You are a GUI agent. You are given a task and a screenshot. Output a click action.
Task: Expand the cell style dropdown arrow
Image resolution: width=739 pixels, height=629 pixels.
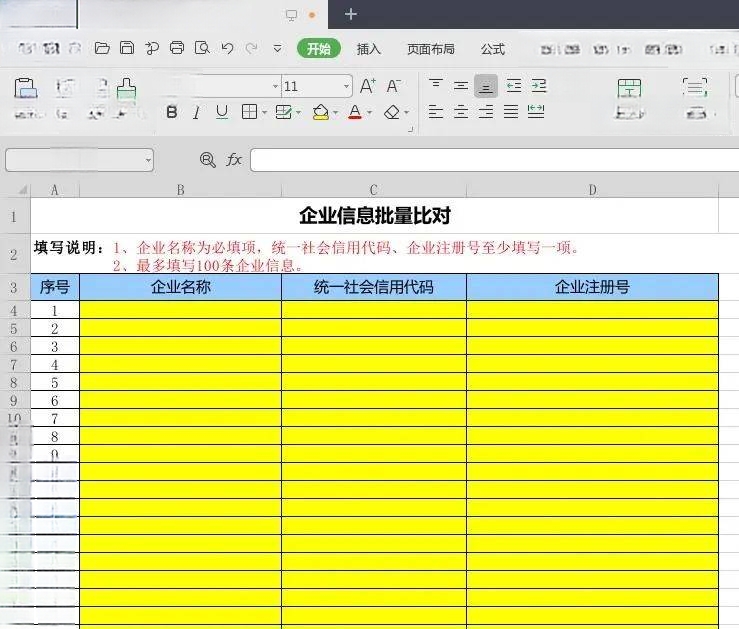(299, 112)
